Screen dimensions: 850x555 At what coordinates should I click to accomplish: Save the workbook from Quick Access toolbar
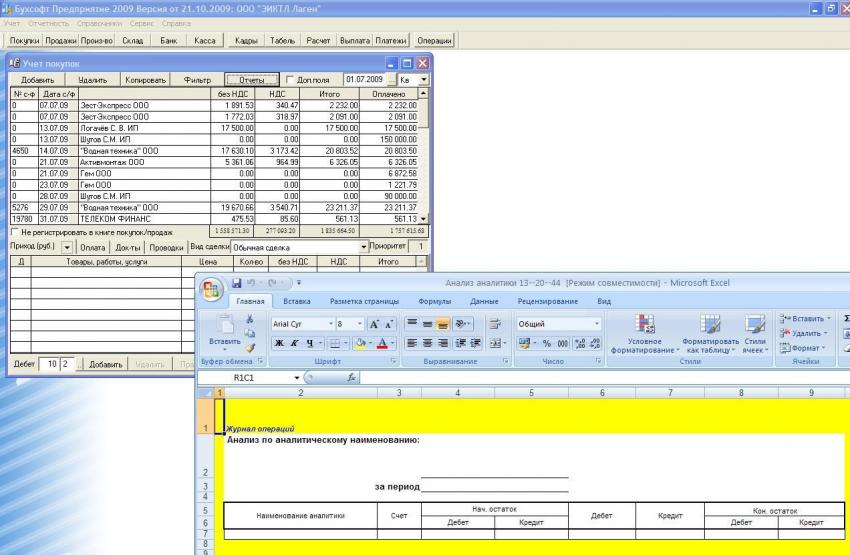coord(237,283)
